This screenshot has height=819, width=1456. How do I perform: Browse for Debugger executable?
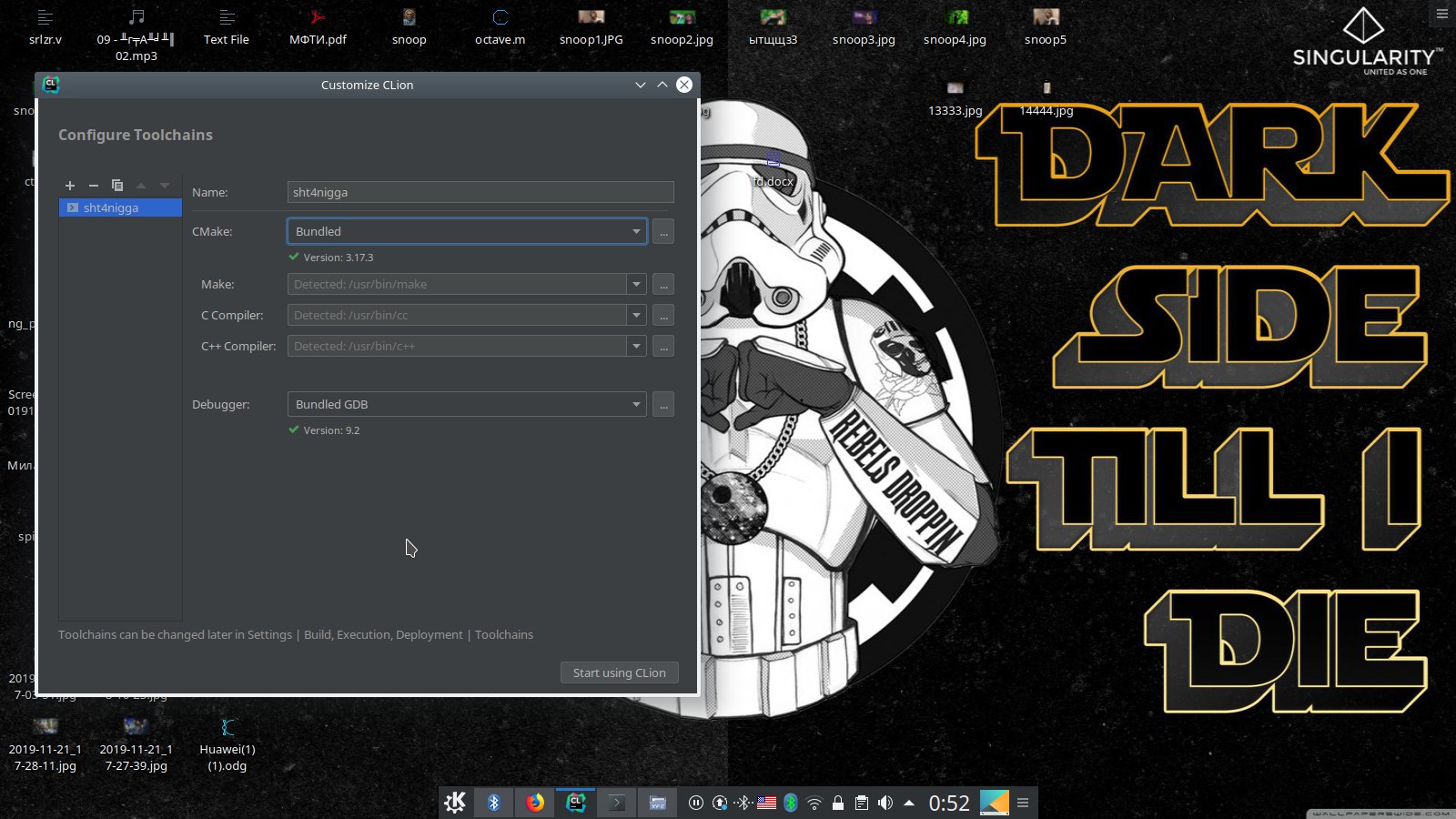pyautogui.click(x=663, y=404)
